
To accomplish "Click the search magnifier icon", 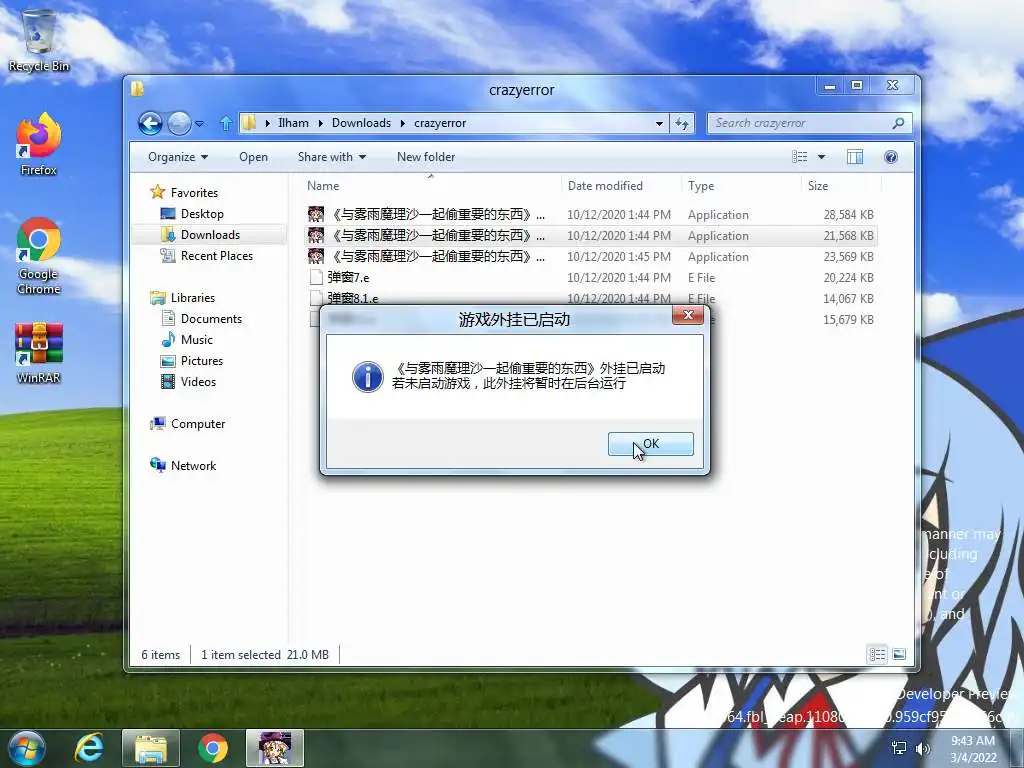I will coord(899,123).
